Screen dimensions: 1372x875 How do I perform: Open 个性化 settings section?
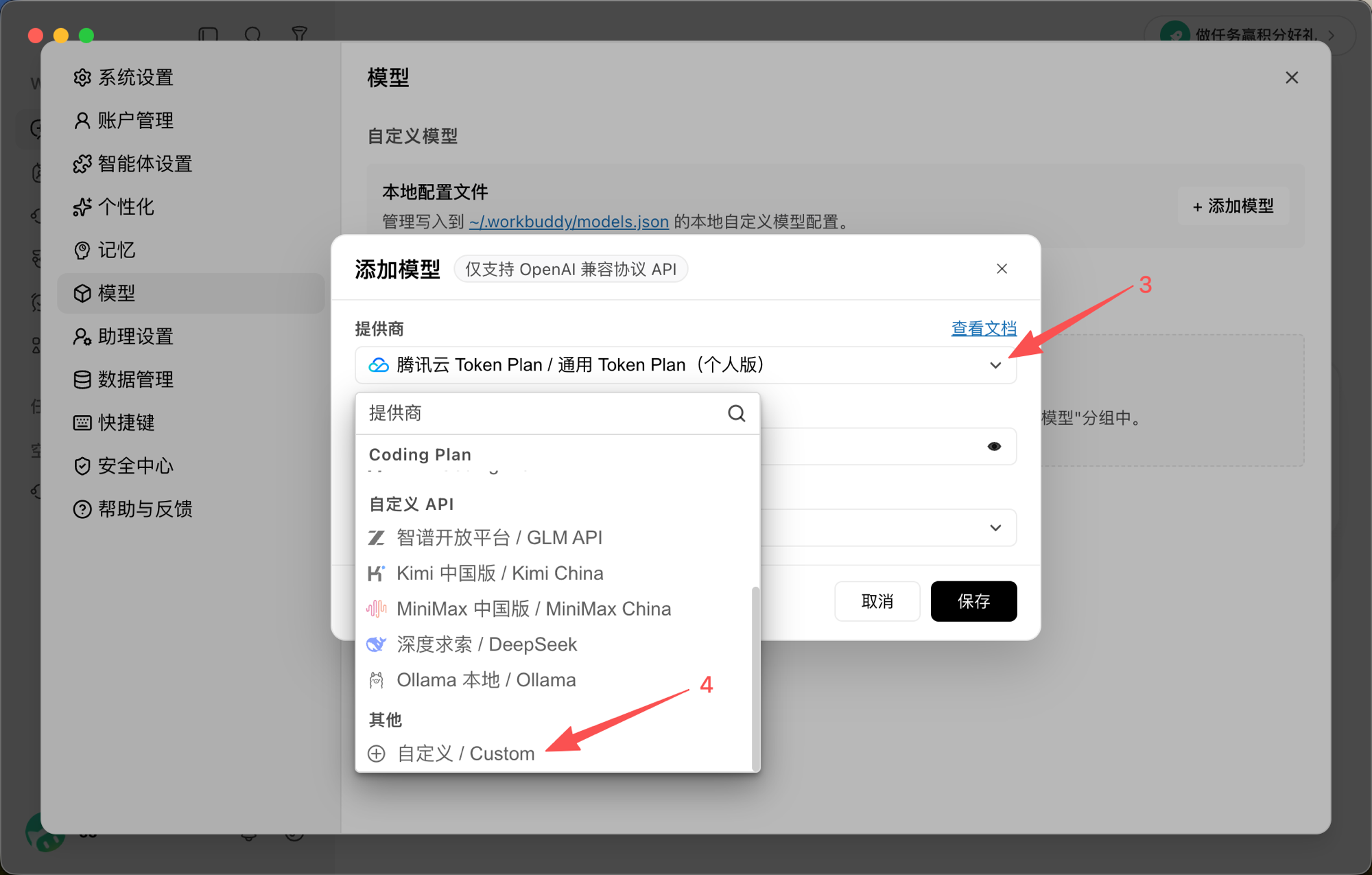[114, 207]
